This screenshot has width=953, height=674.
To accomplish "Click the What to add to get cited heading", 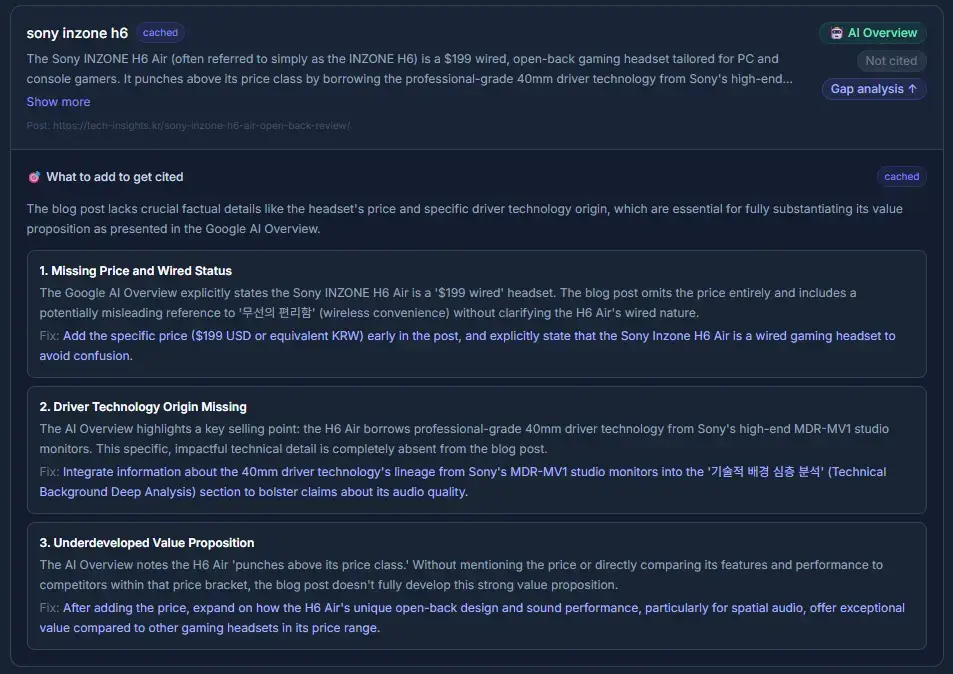I will click(x=115, y=177).
